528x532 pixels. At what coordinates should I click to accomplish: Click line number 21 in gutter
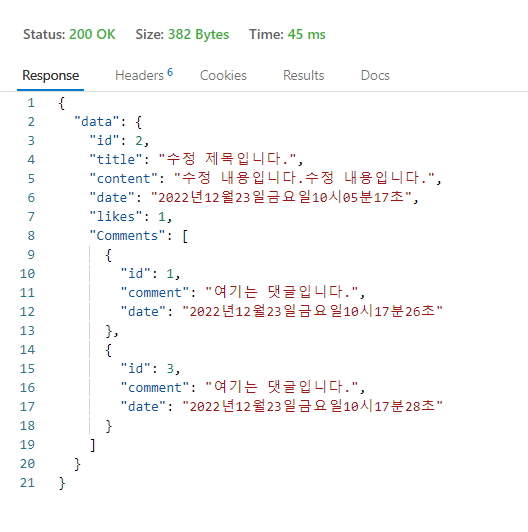pyautogui.click(x=27, y=483)
